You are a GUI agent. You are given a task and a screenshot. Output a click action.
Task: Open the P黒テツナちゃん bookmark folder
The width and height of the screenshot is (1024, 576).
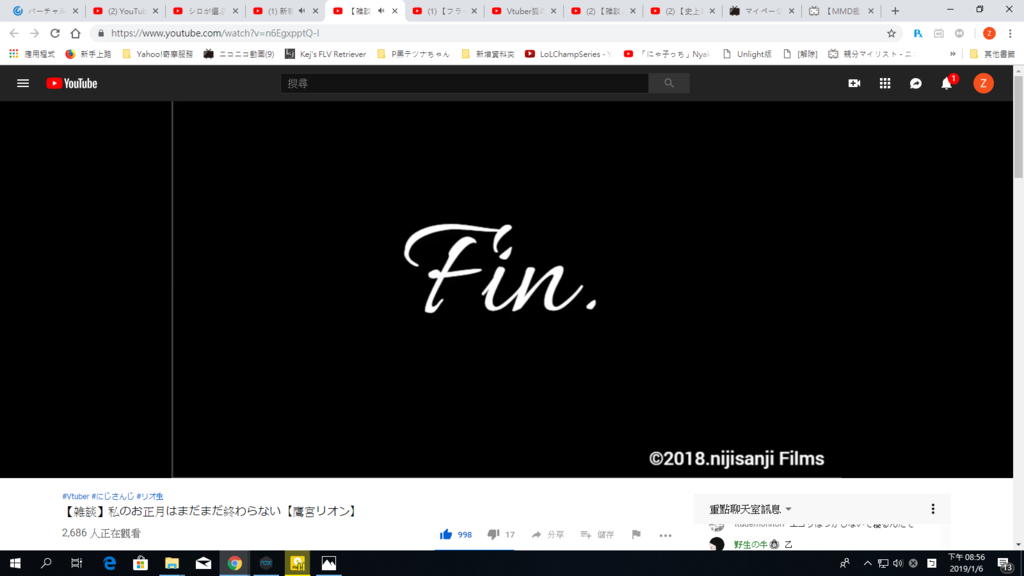[413, 54]
